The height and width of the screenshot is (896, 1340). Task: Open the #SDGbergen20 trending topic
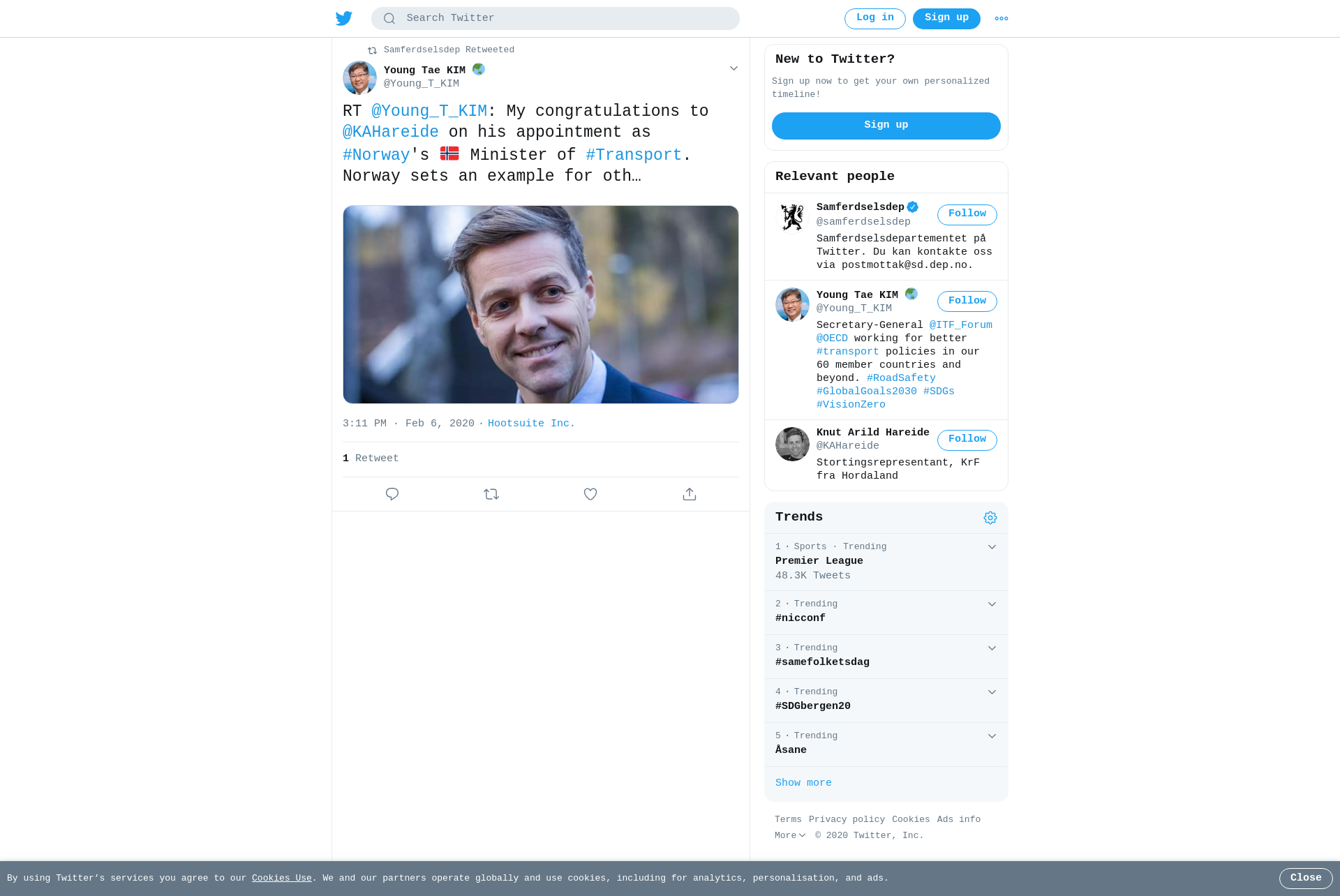[x=812, y=706]
